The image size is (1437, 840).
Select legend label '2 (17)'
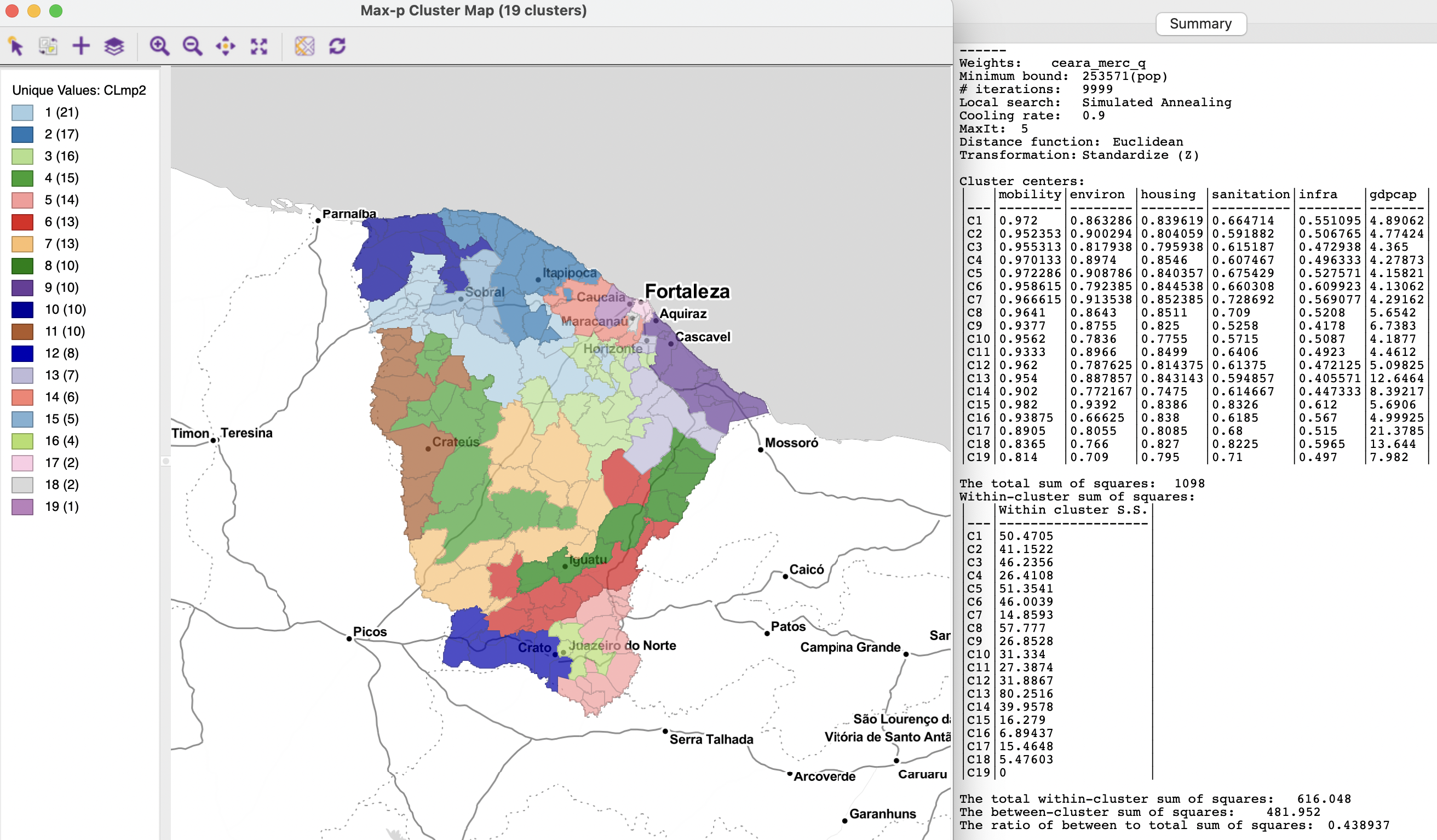pyautogui.click(x=61, y=135)
